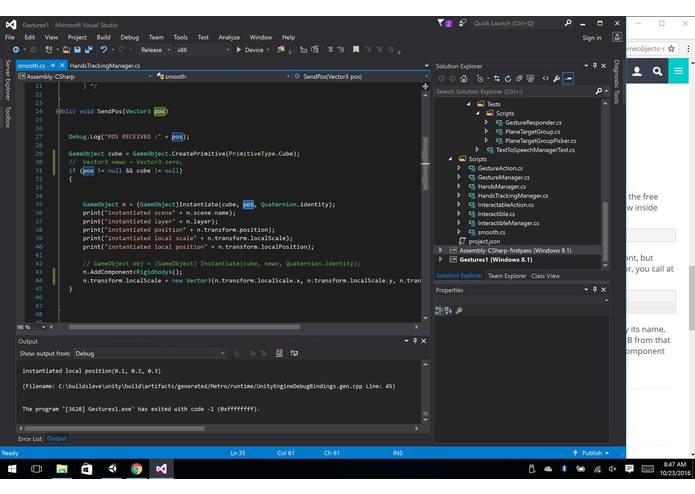Click Clear All icon in Output panel toolbar

click(x=279, y=353)
